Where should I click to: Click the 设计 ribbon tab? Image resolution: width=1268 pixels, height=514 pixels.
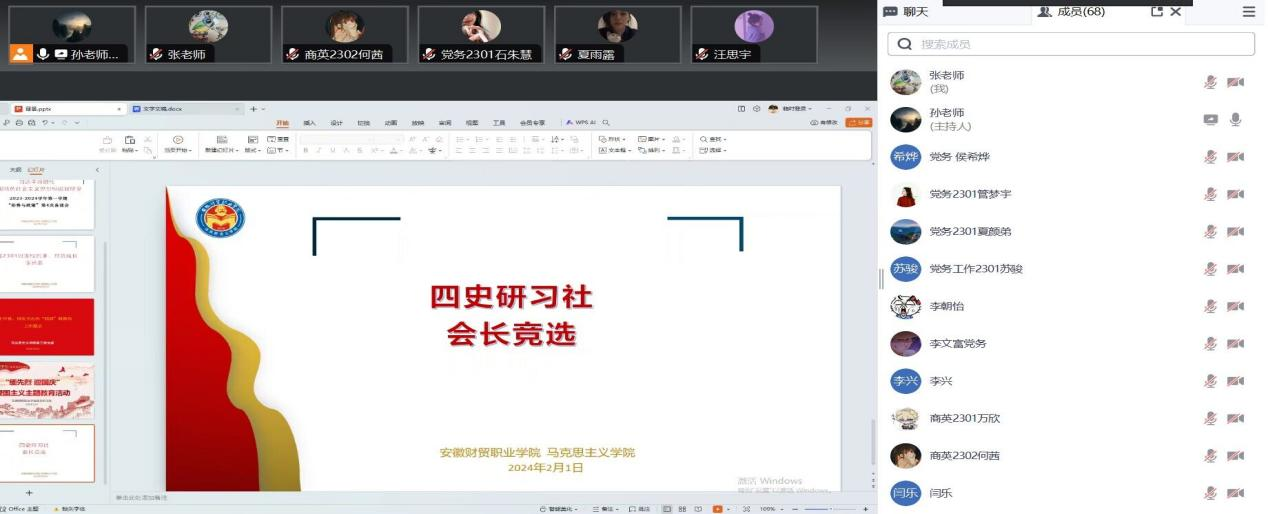click(336, 123)
